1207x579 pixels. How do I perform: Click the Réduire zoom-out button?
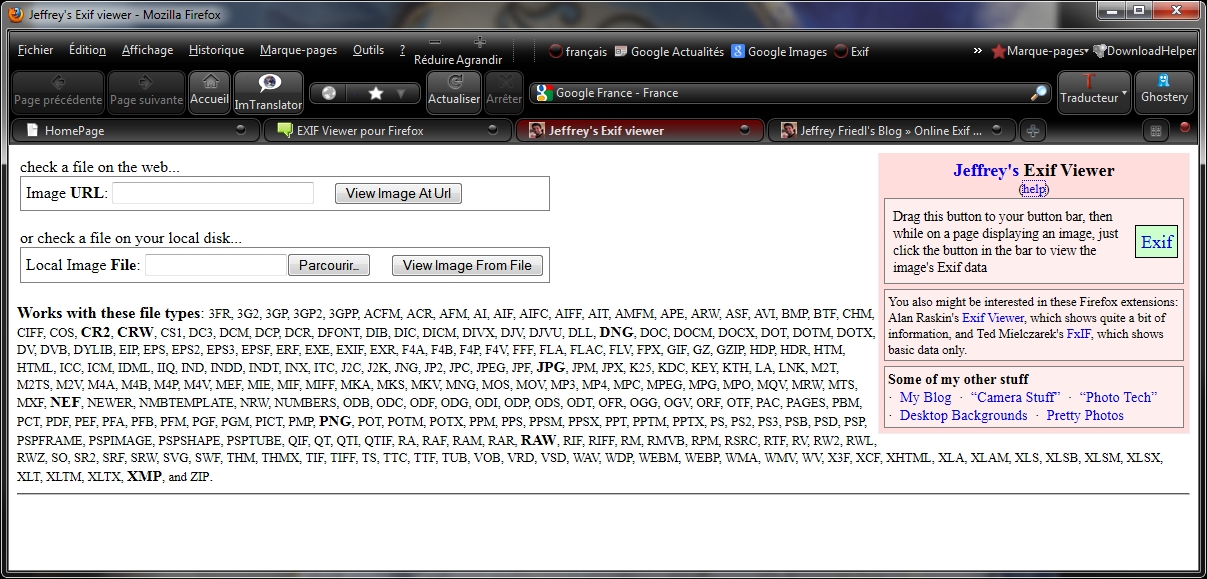click(x=434, y=51)
